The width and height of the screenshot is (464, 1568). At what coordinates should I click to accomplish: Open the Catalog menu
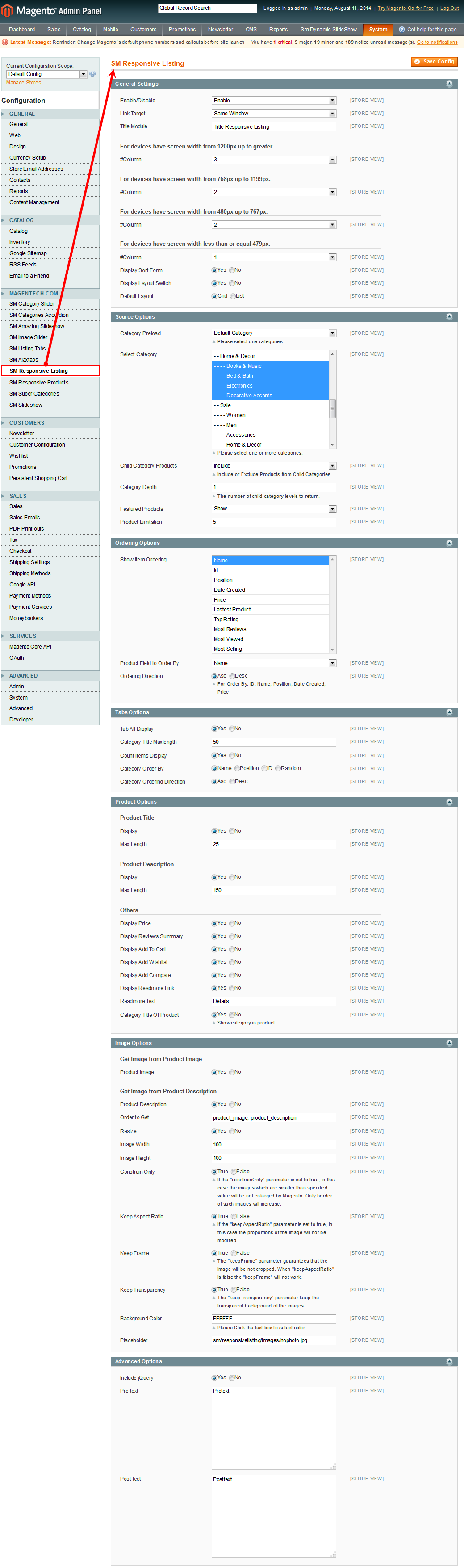coord(82,29)
